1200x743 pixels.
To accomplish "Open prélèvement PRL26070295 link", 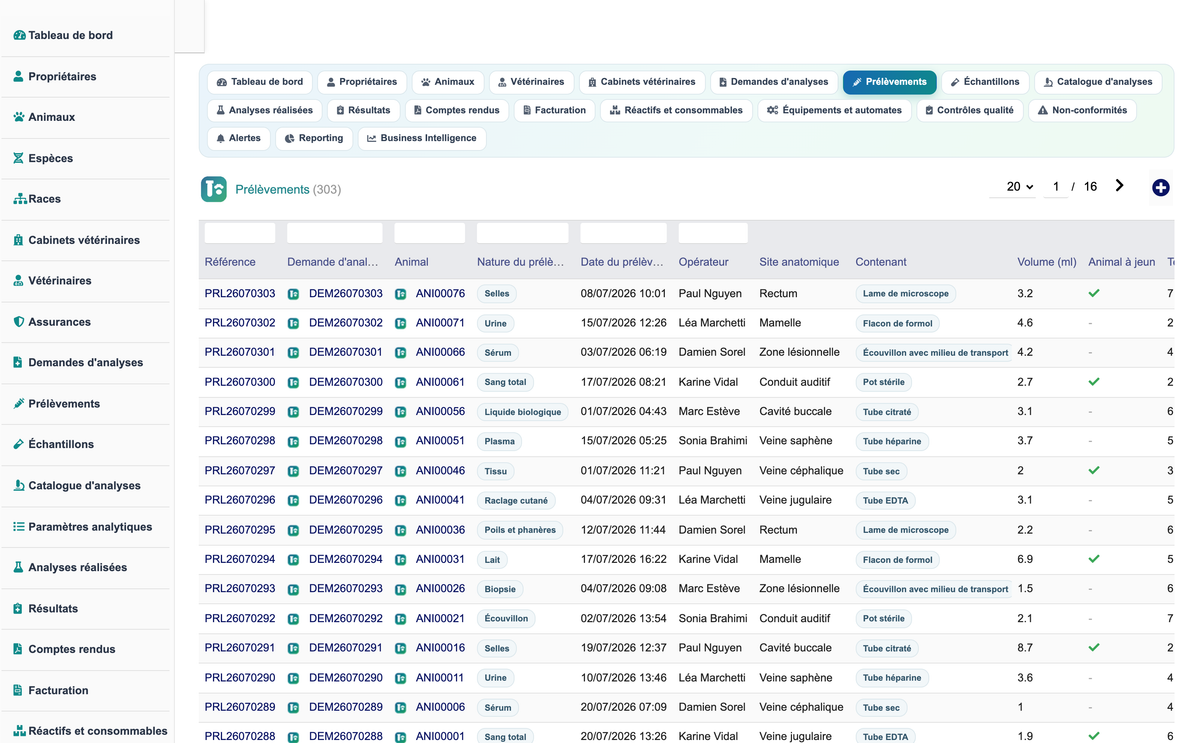I will 240,530.
